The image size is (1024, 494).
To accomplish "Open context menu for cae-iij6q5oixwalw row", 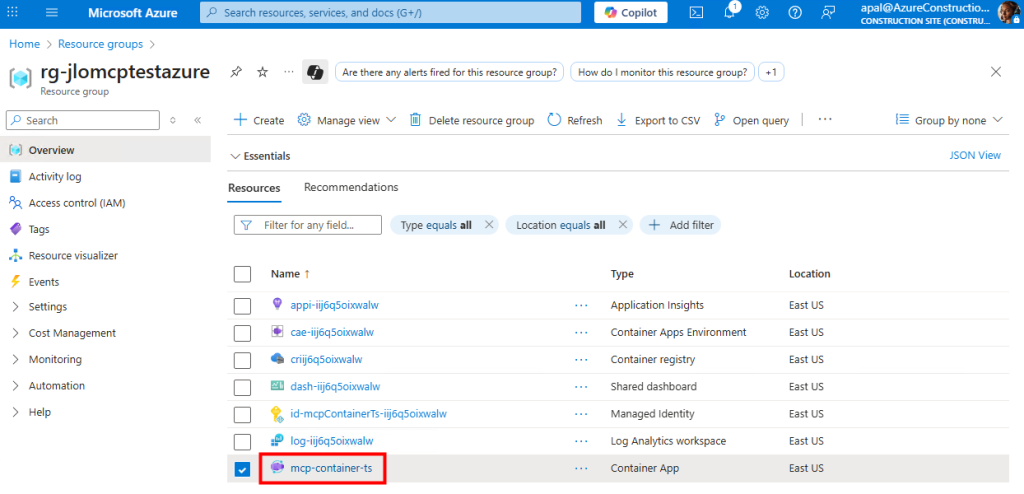I will (x=581, y=332).
